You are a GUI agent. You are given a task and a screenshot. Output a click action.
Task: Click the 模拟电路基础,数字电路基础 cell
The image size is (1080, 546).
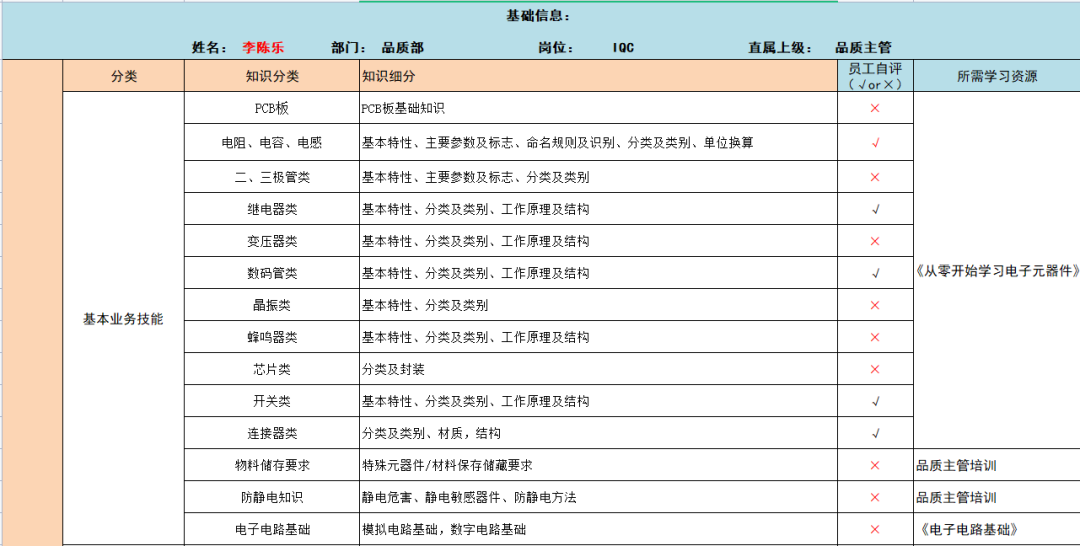pos(599,529)
